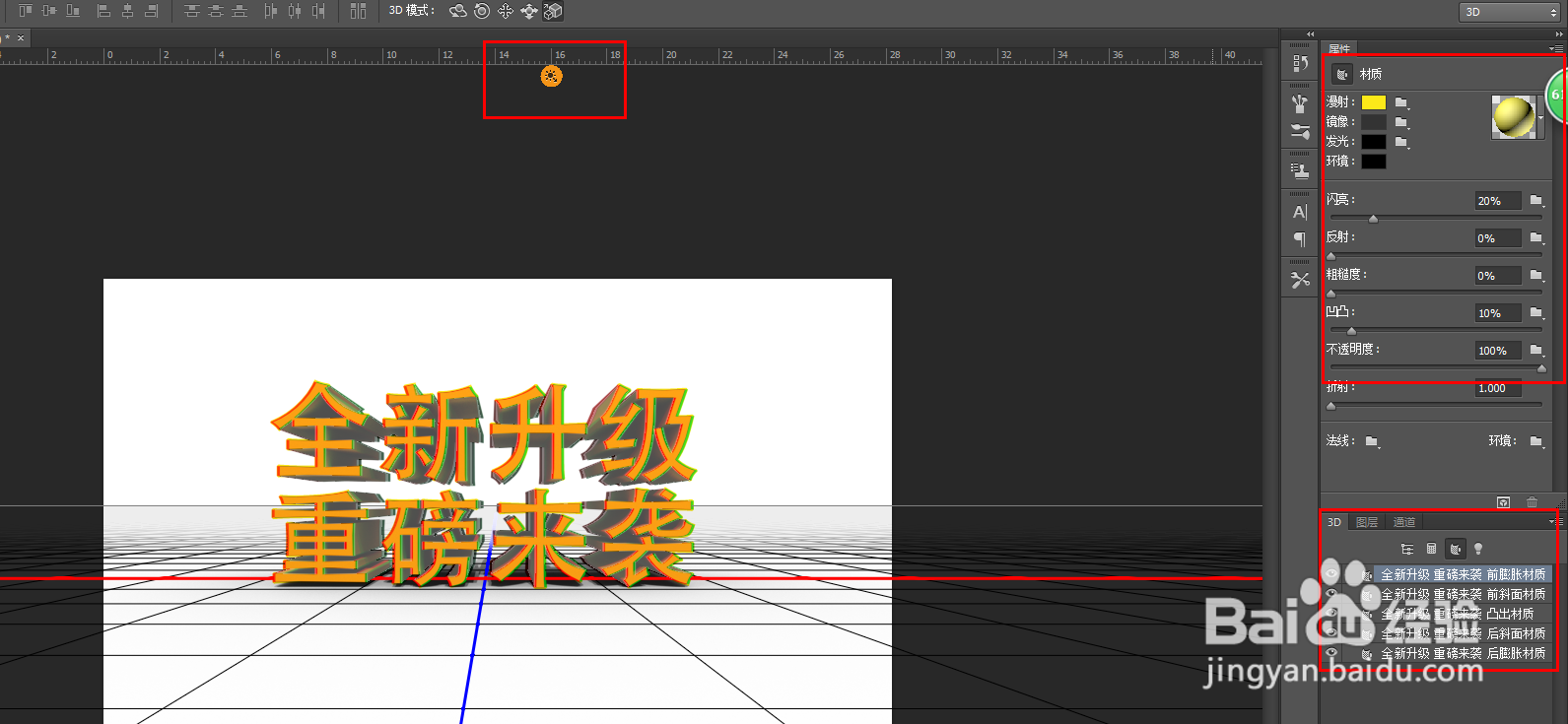This screenshot has width=1568, height=724.
Task: Click distribute left edges icon
Action: click(x=271, y=11)
